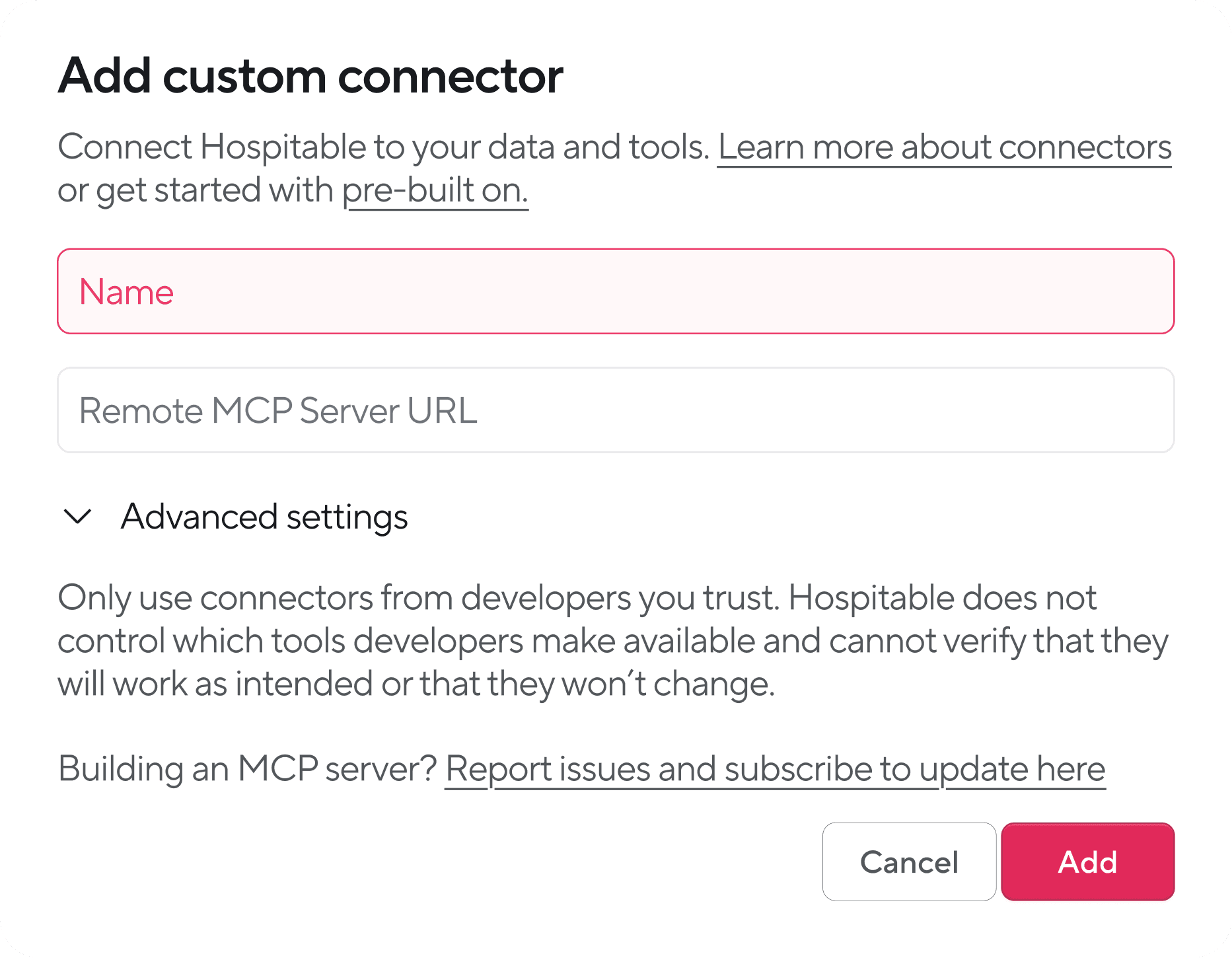1232x958 pixels.
Task: Expand the Advanced settings section
Action: point(264,517)
